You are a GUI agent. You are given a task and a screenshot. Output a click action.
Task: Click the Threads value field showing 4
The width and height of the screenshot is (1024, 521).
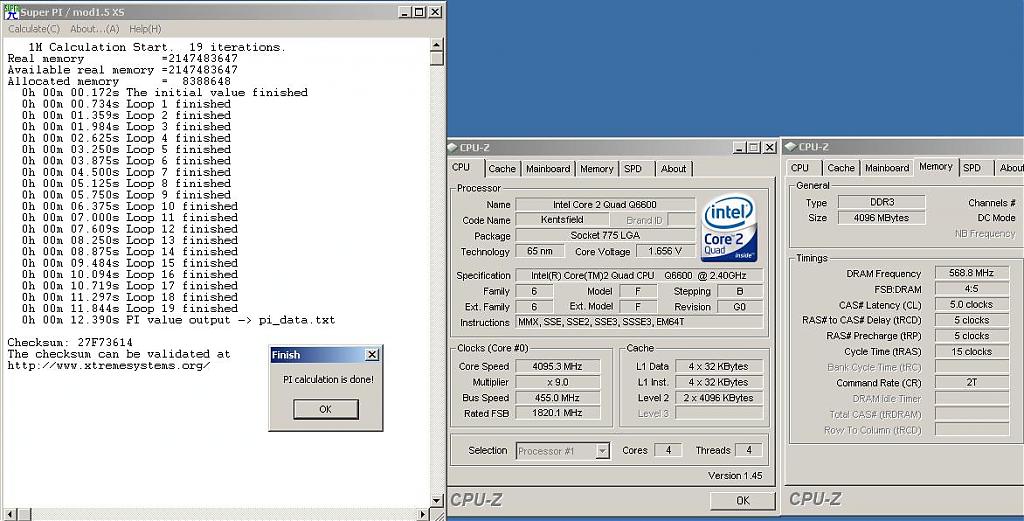click(748, 450)
